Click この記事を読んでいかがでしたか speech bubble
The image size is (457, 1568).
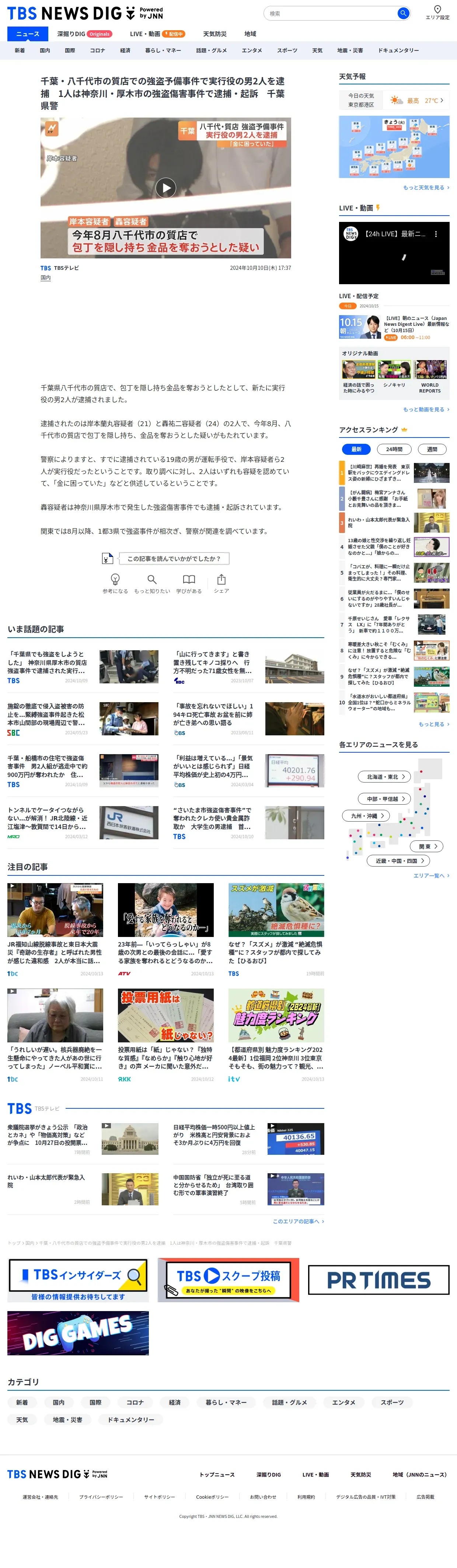pos(174,558)
